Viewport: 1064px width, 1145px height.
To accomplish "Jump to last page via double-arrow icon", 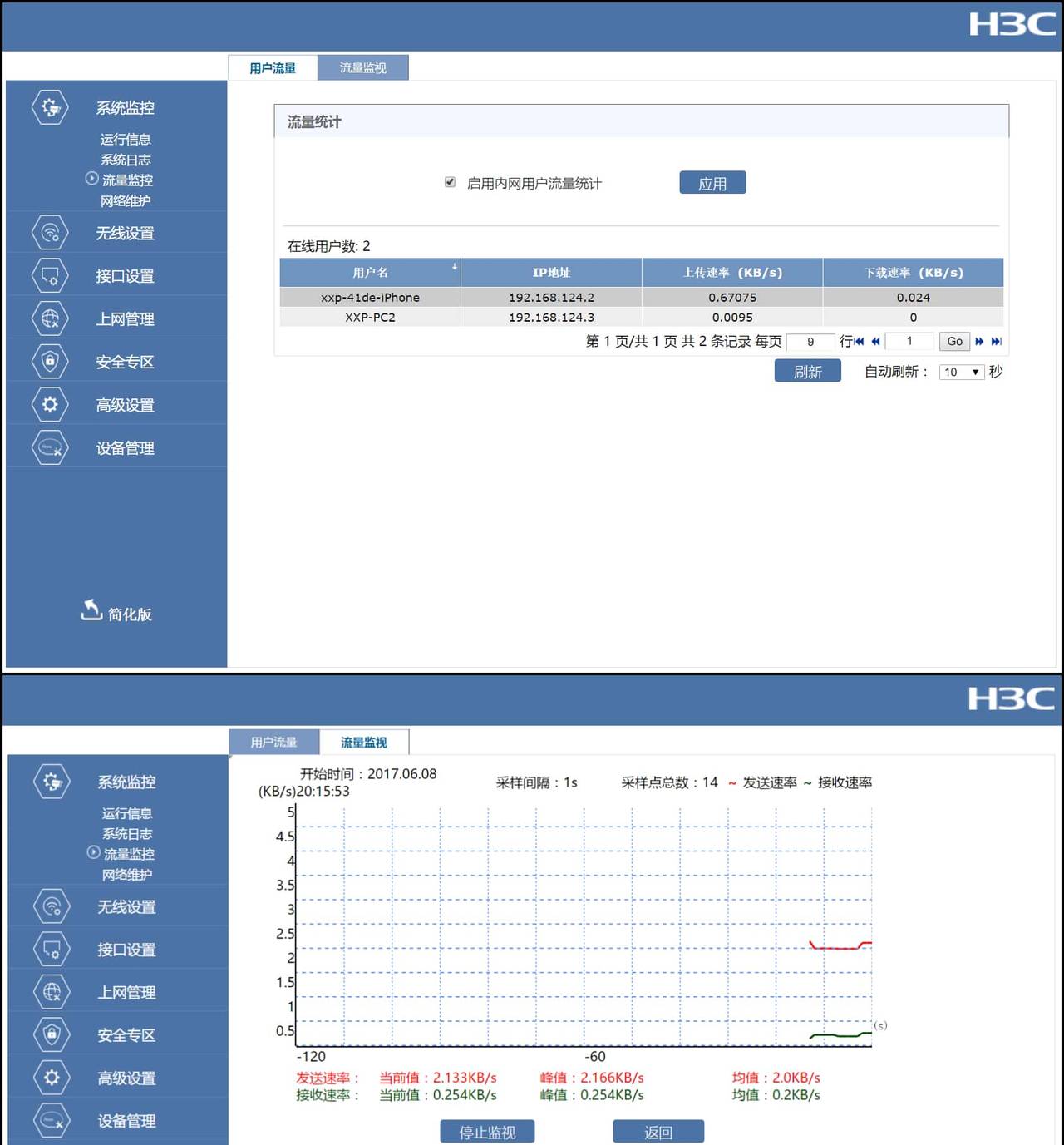I will (994, 341).
